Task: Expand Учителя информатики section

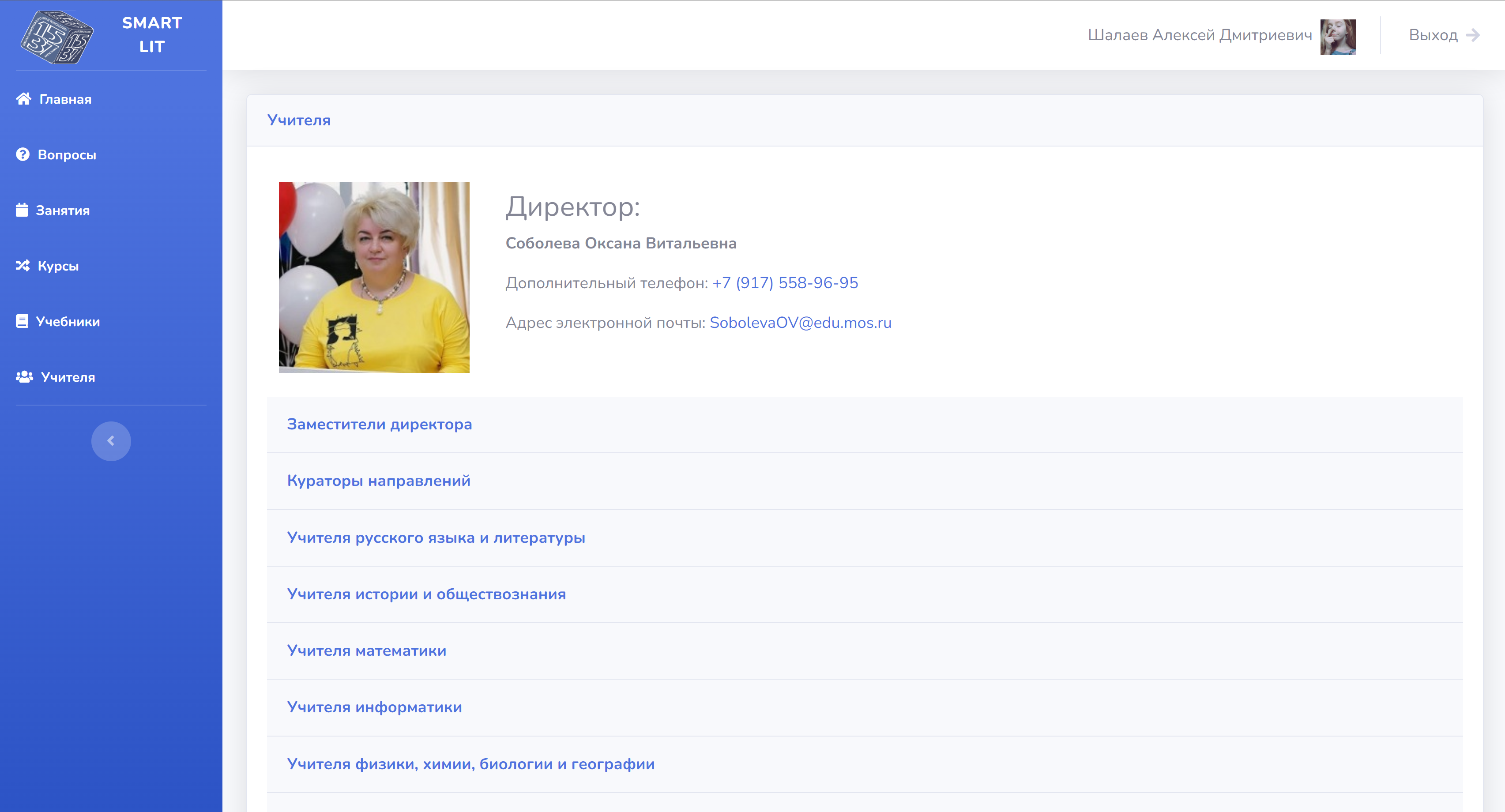Action: tap(865, 707)
